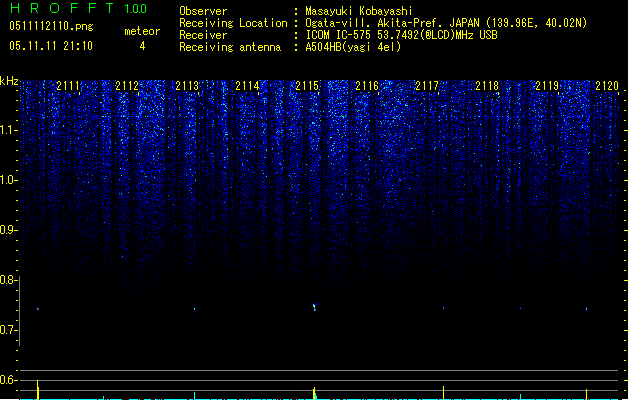
Task: Click the bright meteor echo below 2115
Action: [x=314, y=307]
